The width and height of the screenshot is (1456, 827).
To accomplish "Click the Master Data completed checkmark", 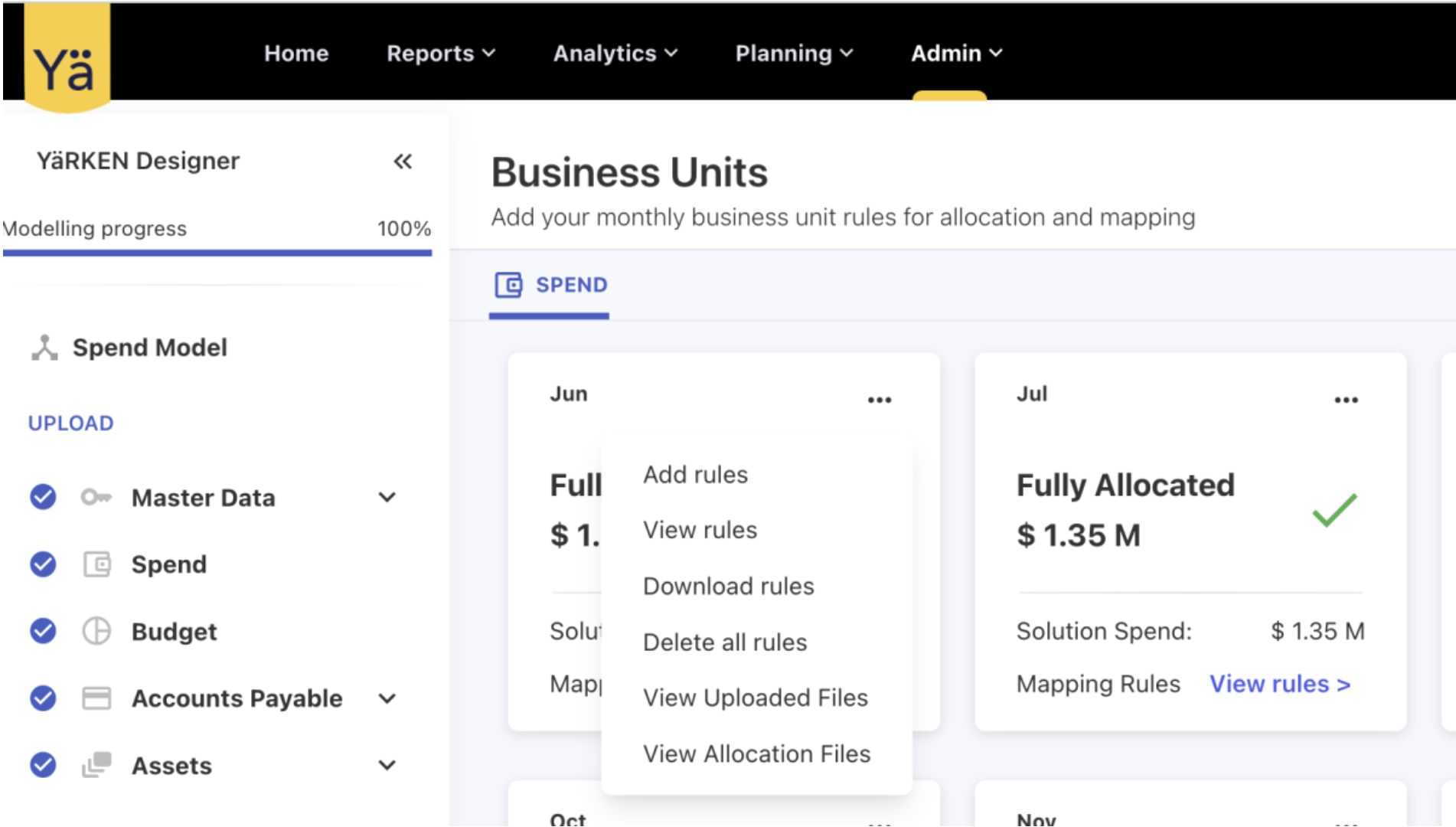I will point(43,498).
